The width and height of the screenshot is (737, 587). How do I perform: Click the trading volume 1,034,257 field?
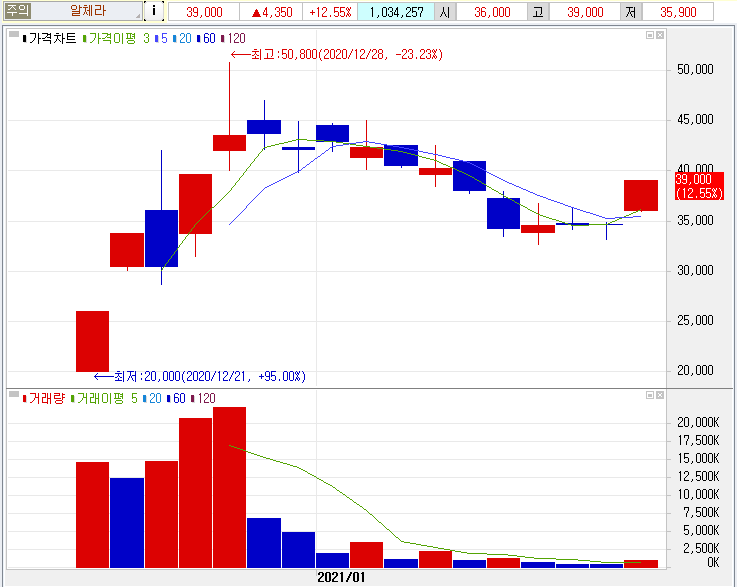click(x=396, y=12)
